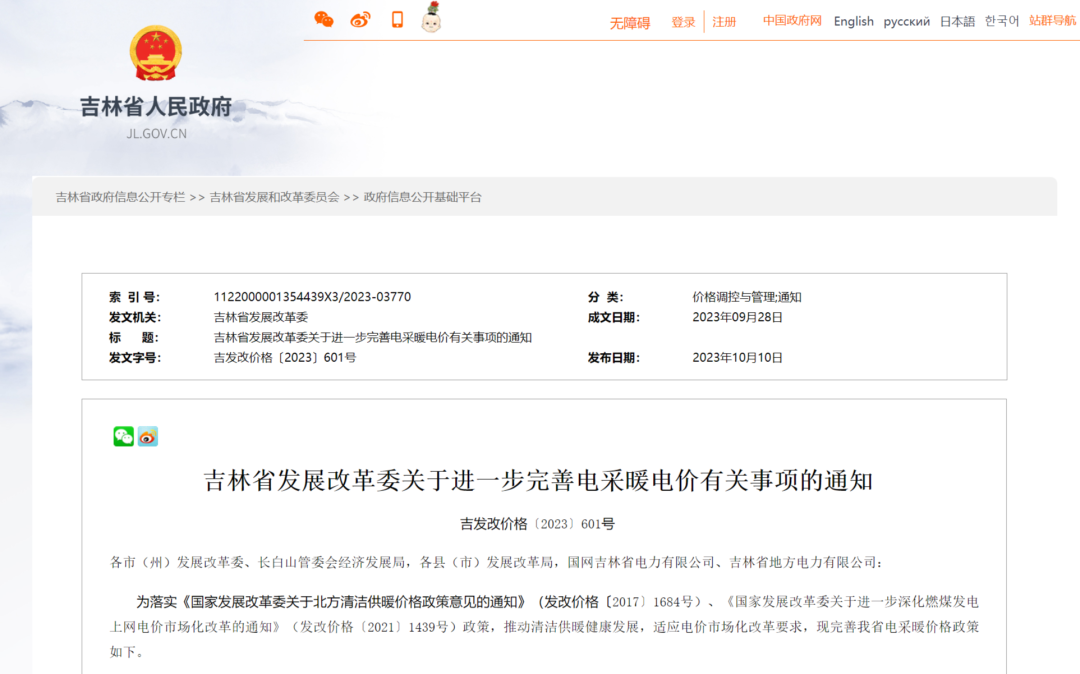Select the 日本語 language option
This screenshot has width=1080, height=674.
tap(957, 21)
